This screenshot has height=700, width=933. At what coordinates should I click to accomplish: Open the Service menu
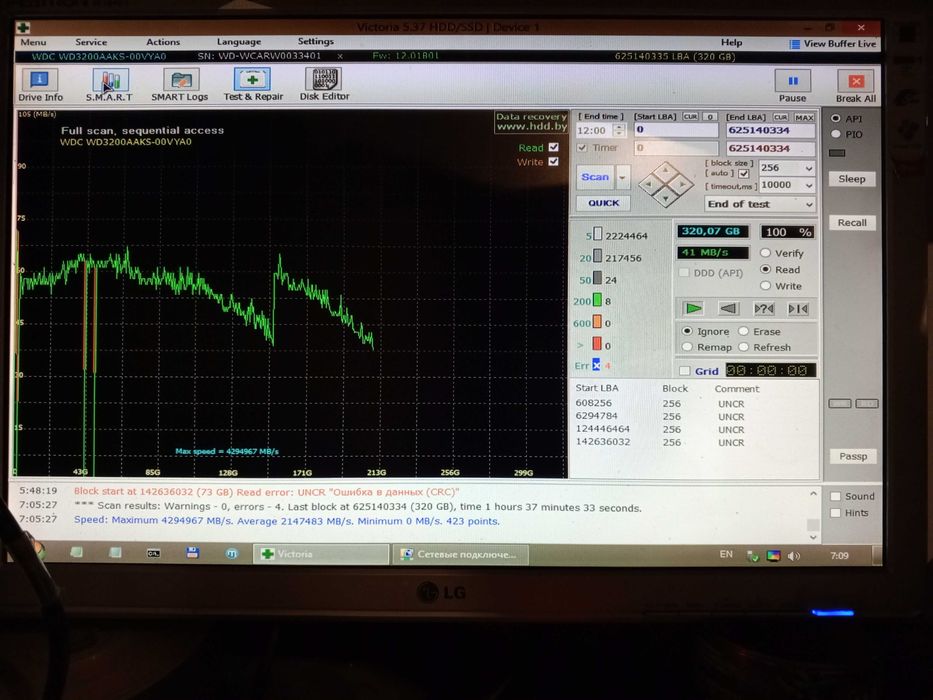coord(91,42)
